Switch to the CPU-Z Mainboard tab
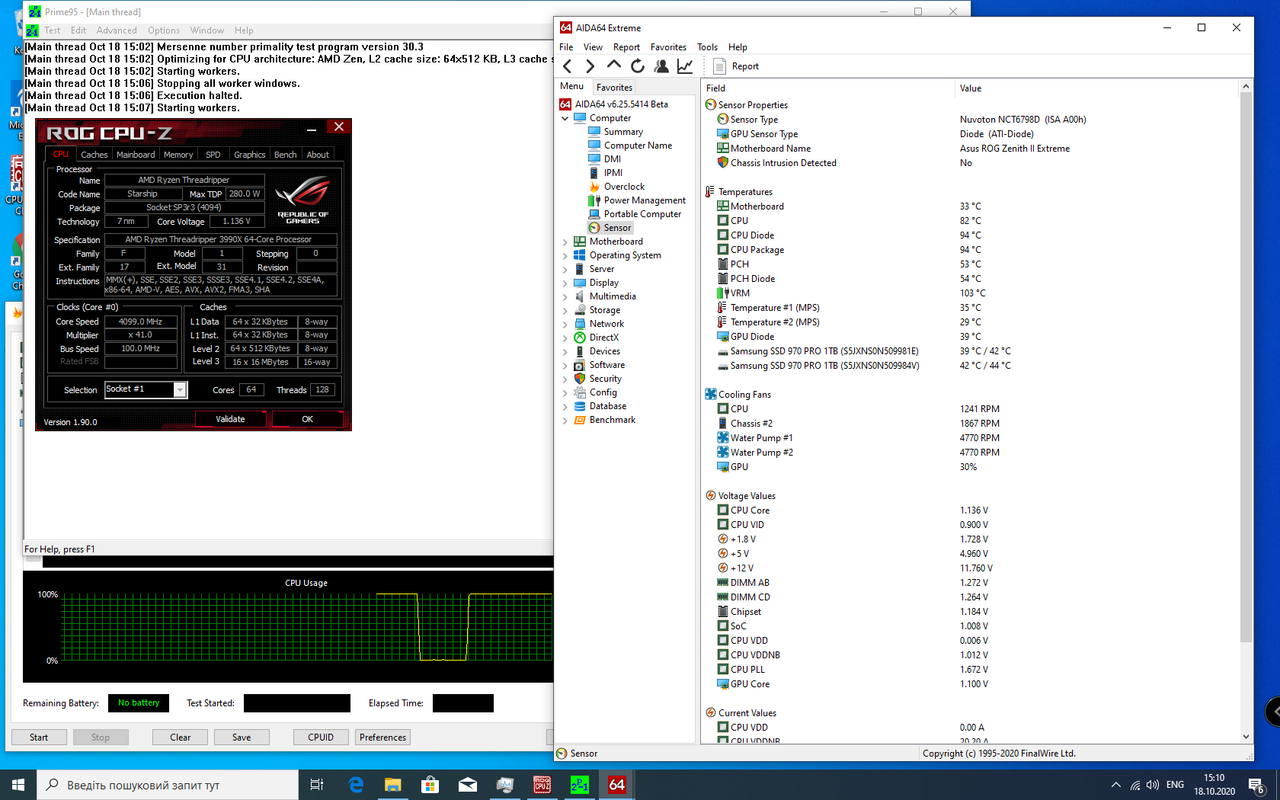Viewport: 1280px width, 800px height. [135, 155]
